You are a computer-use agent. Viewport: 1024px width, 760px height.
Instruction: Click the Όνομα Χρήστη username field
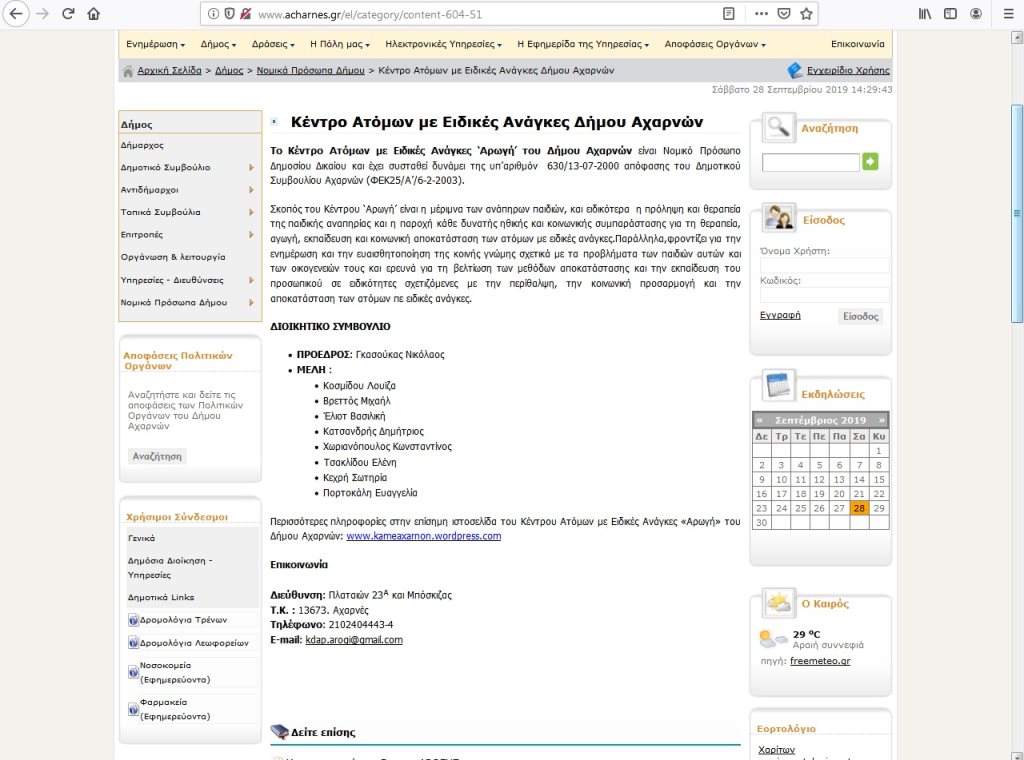coord(824,266)
